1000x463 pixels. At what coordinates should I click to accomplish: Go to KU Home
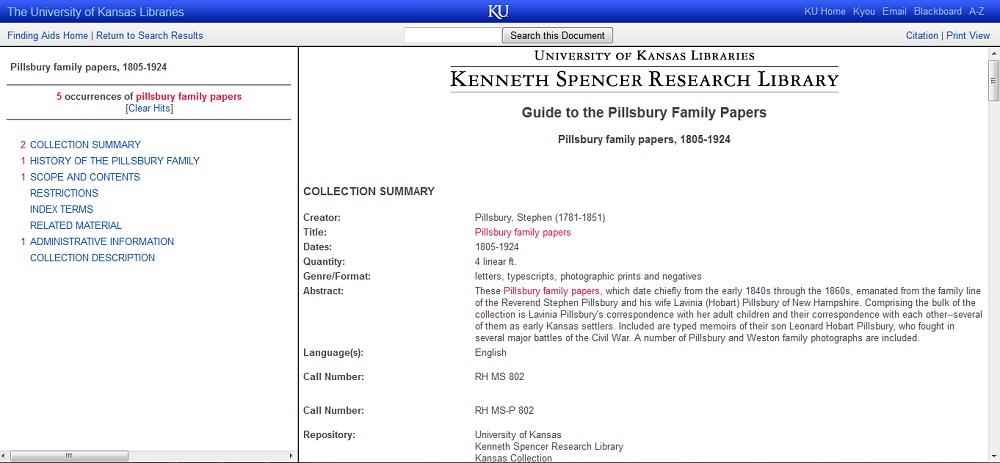825,11
